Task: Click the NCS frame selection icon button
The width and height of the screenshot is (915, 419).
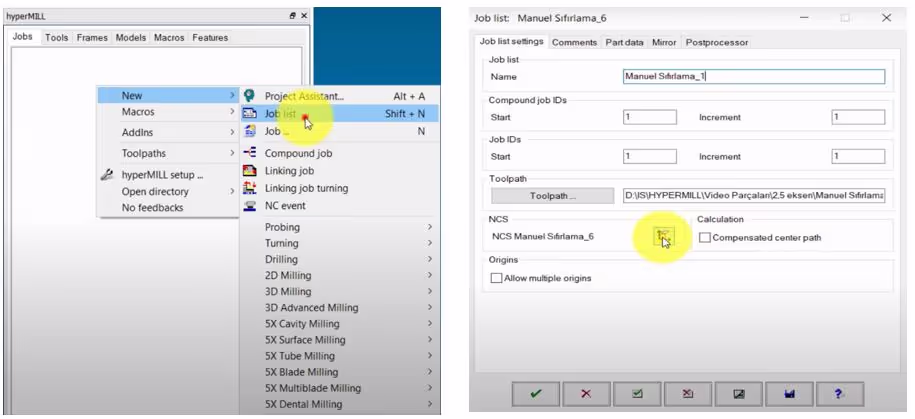Action: coord(664,236)
